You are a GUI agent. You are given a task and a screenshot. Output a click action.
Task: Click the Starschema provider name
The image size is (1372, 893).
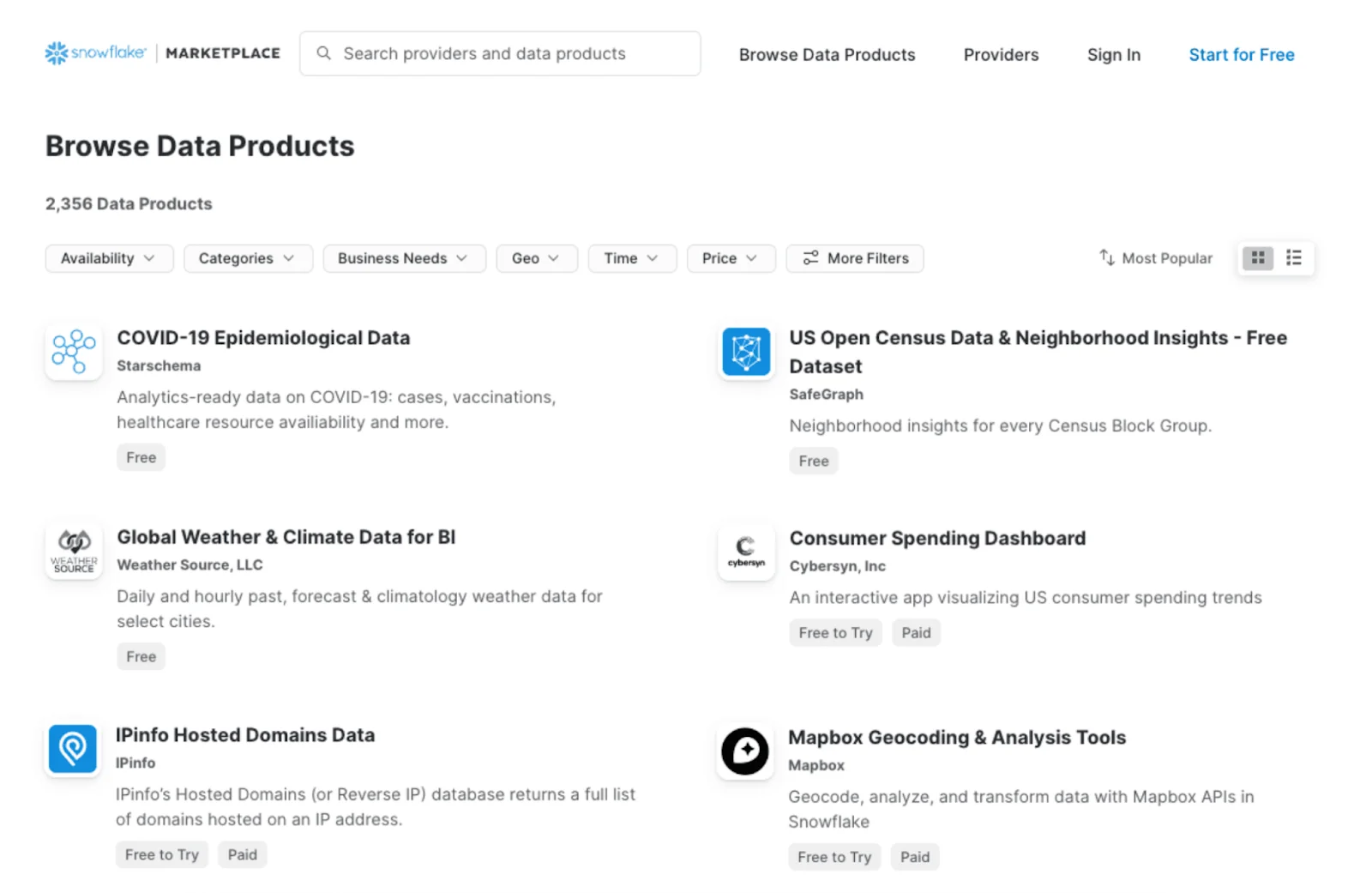click(x=159, y=365)
